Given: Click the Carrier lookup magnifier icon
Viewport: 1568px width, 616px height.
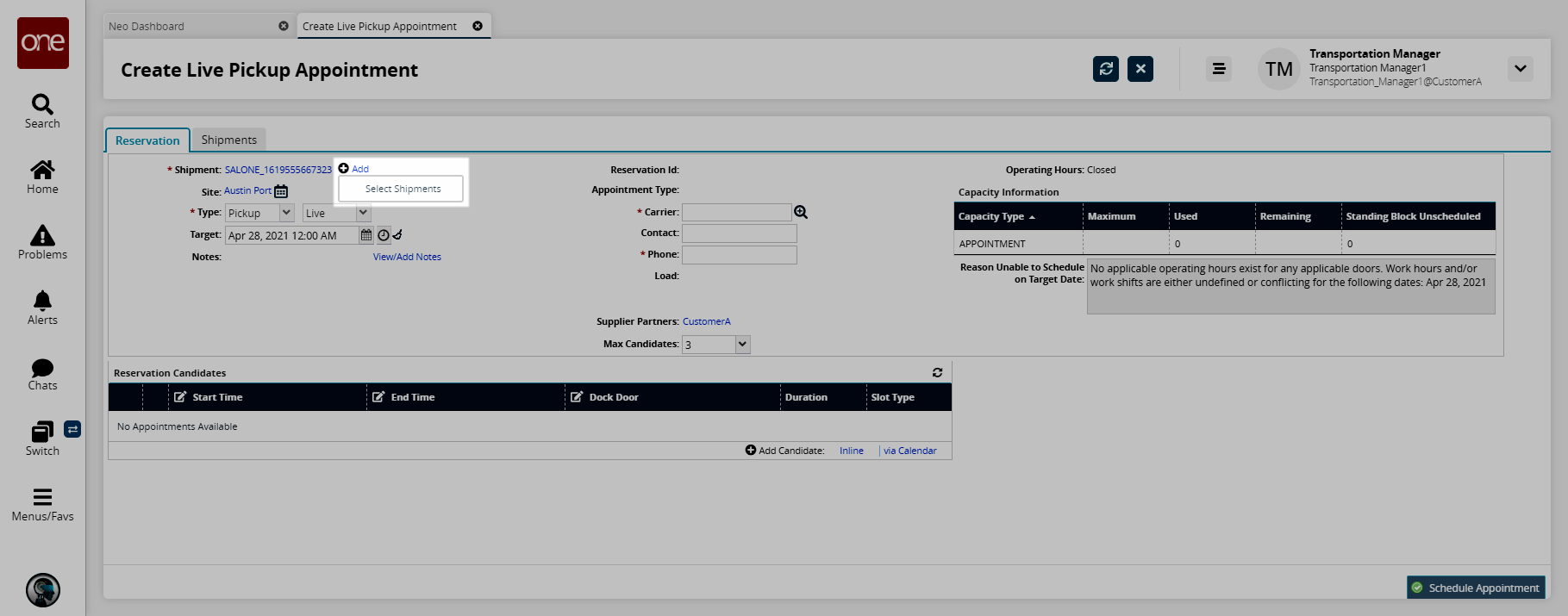Looking at the screenshot, I should pyautogui.click(x=801, y=212).
